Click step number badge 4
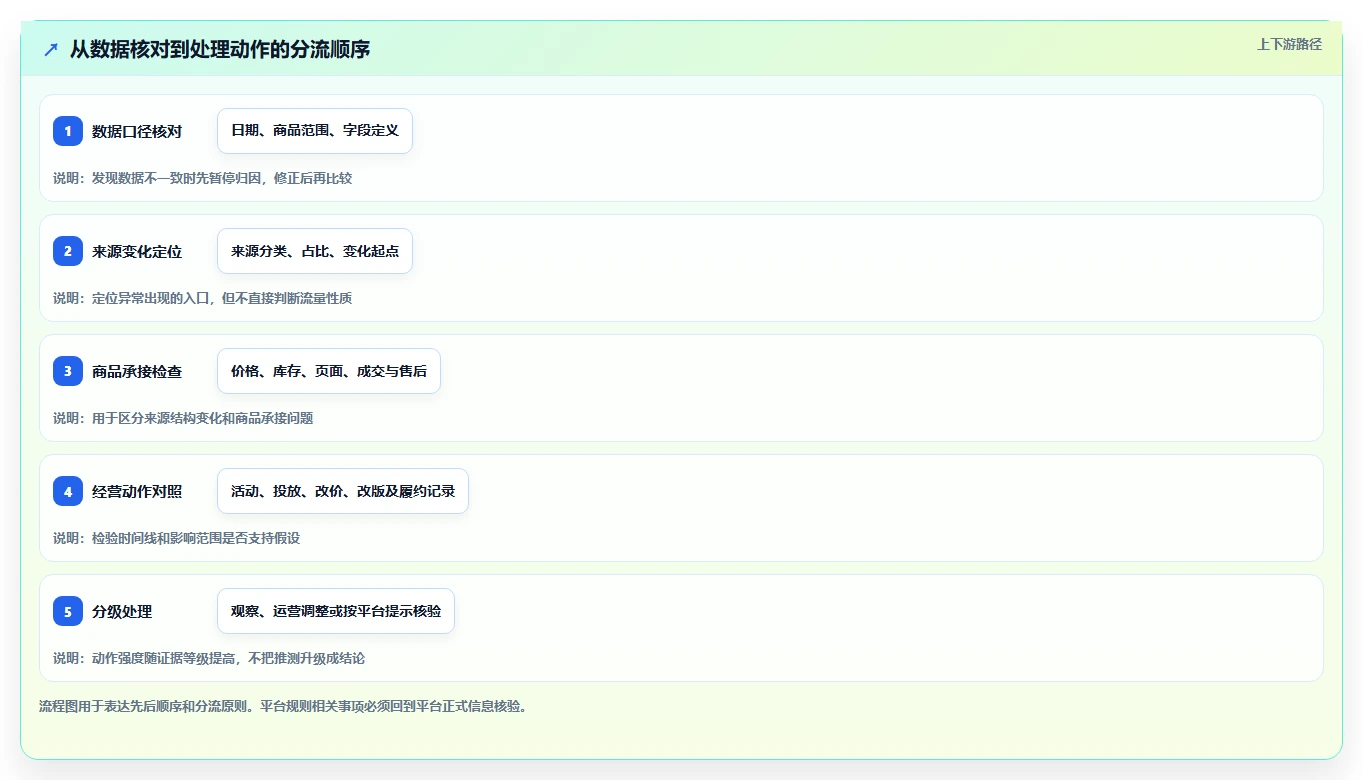This screenshot has height=780, width=1363. coord(68,491)
